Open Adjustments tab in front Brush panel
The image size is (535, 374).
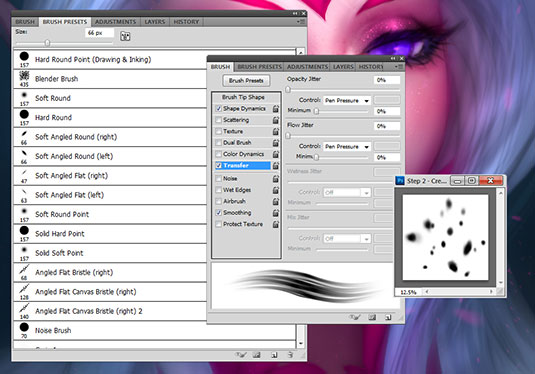[307, 67]
